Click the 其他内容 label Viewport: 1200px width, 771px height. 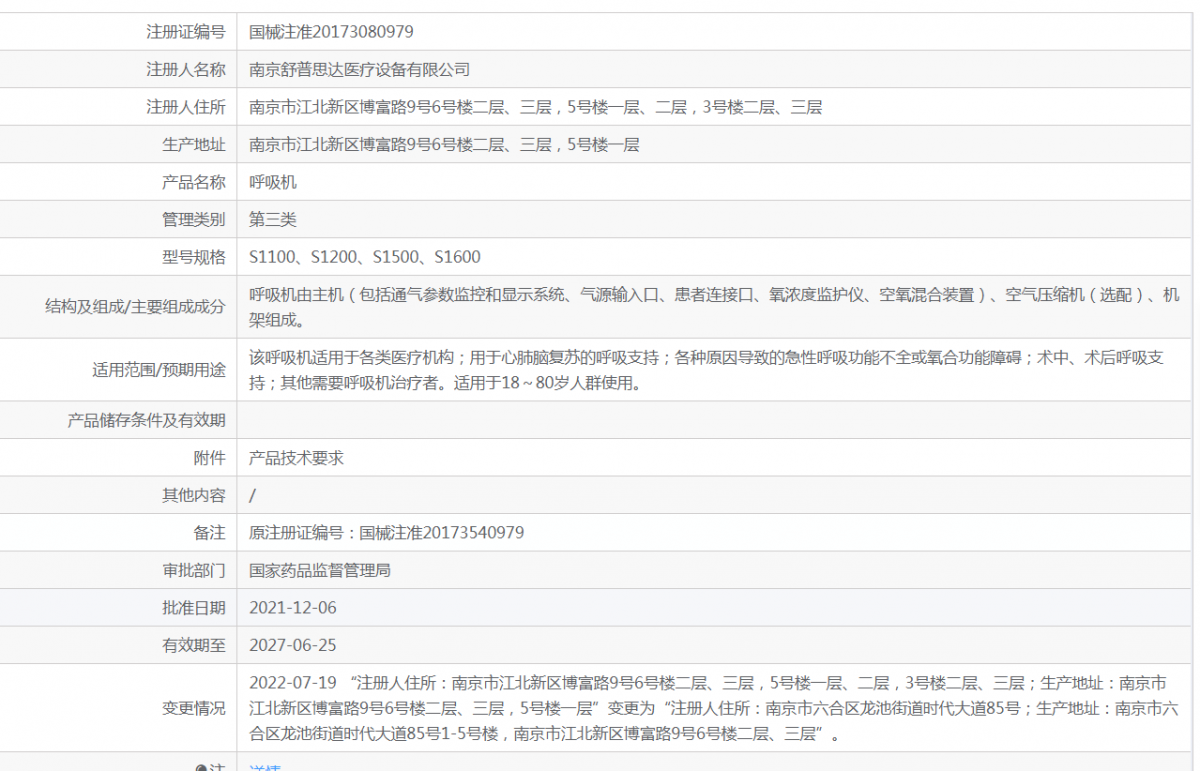tap(194, 495)
